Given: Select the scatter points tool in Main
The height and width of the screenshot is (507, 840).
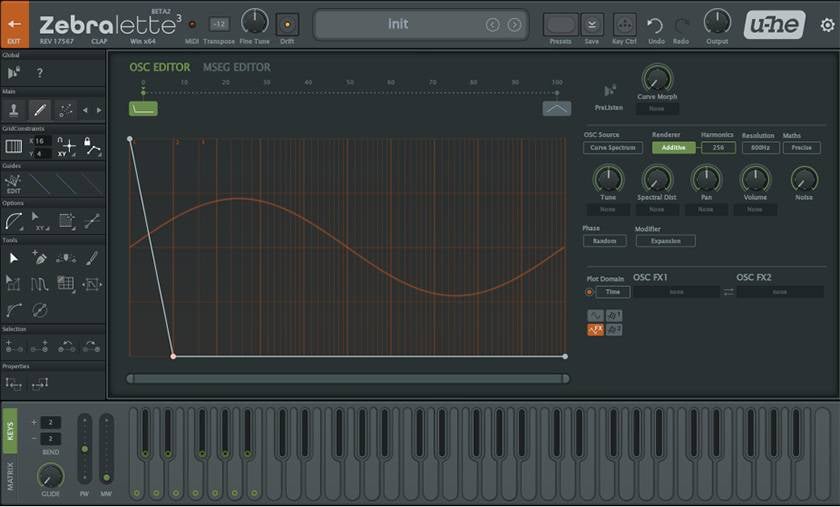Looking at the screenshot, I should tap(65, 110).
